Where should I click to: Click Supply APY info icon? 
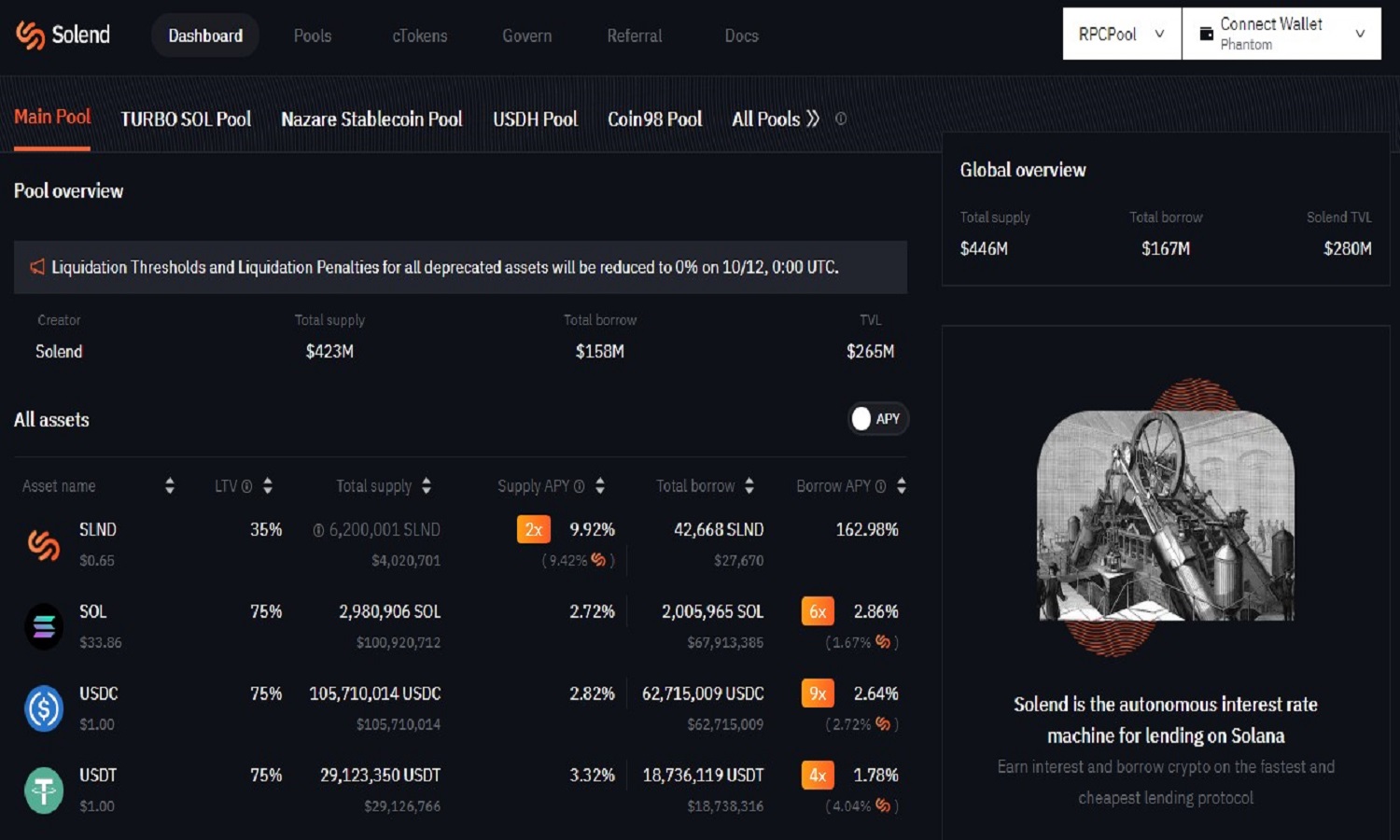579,486
